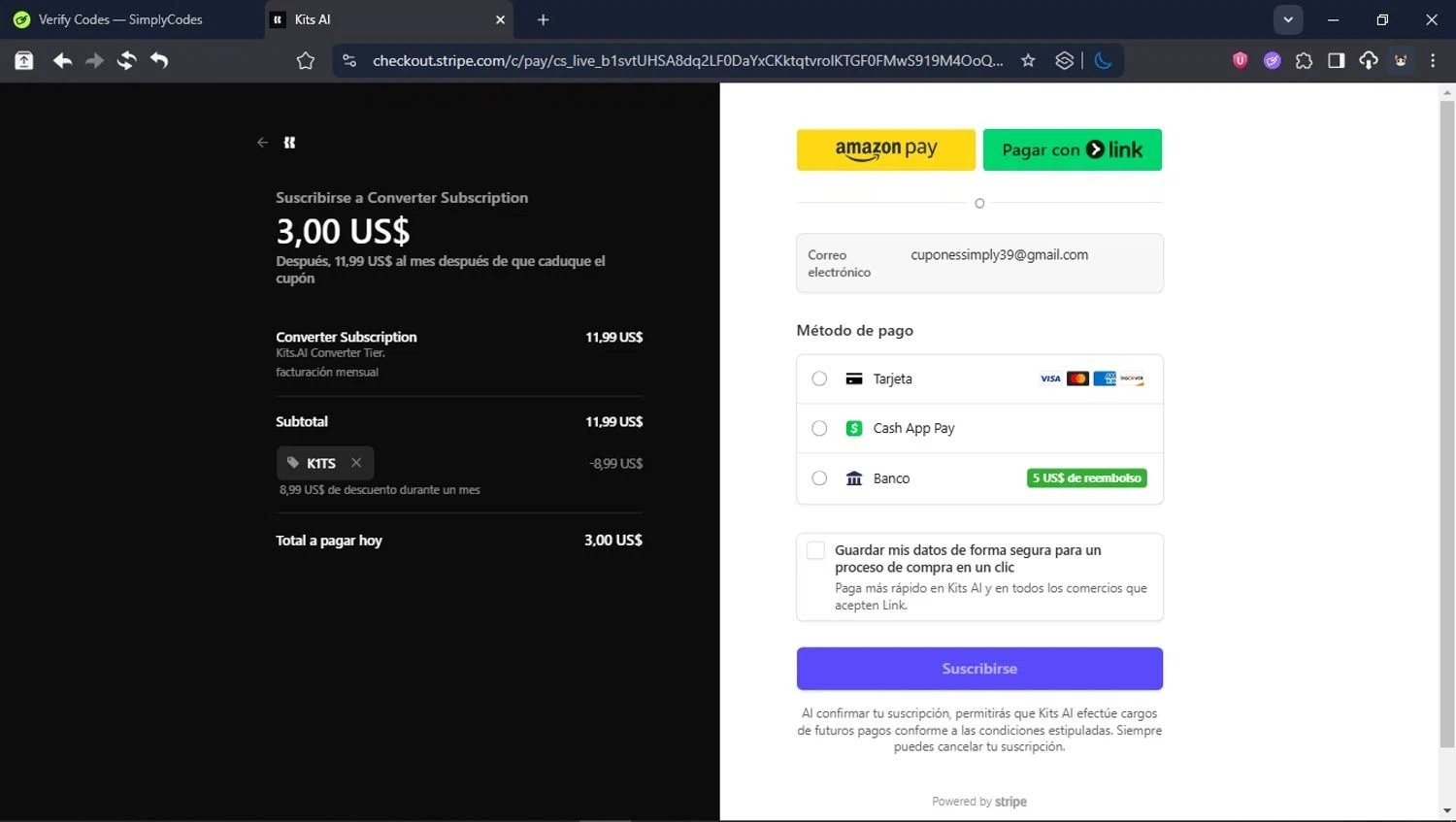Open the red shield extension icon
The height and width of the screenshot is (822, 1456).
[x=1240, y=60]
